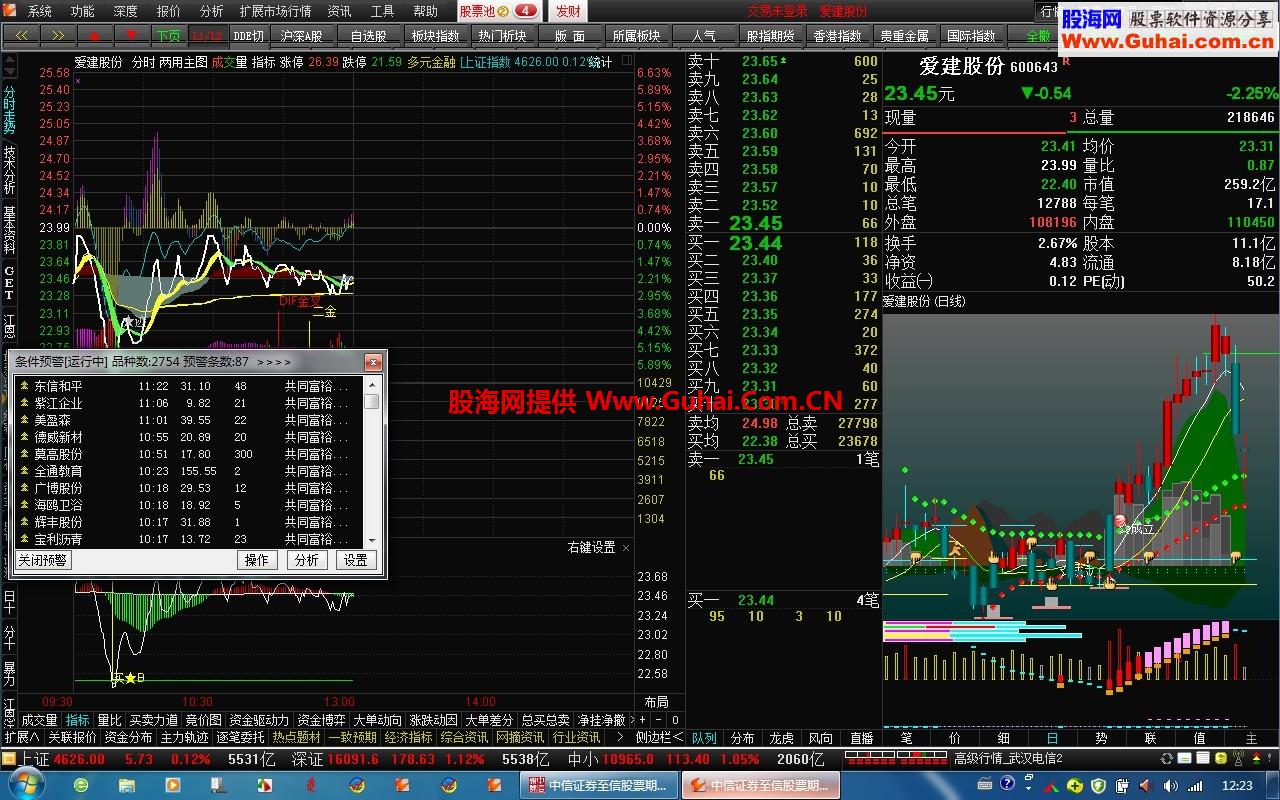Viewport: 1280px width, 800px height.
Task: Close the 条件预警 alert dialog
Action: pyautogui.click(x=373, y=361)
